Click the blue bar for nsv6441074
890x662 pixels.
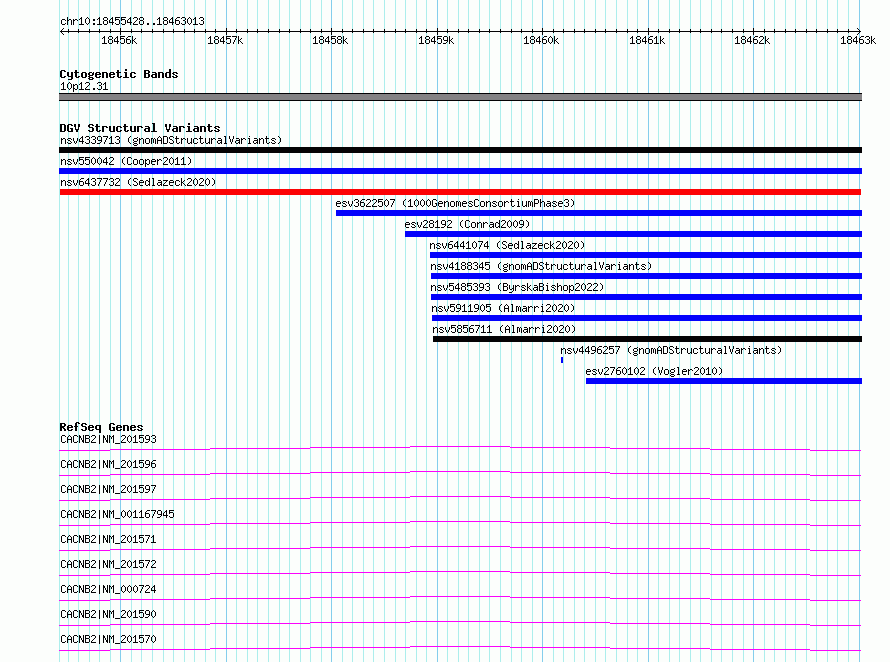click(x=646, y=255)
